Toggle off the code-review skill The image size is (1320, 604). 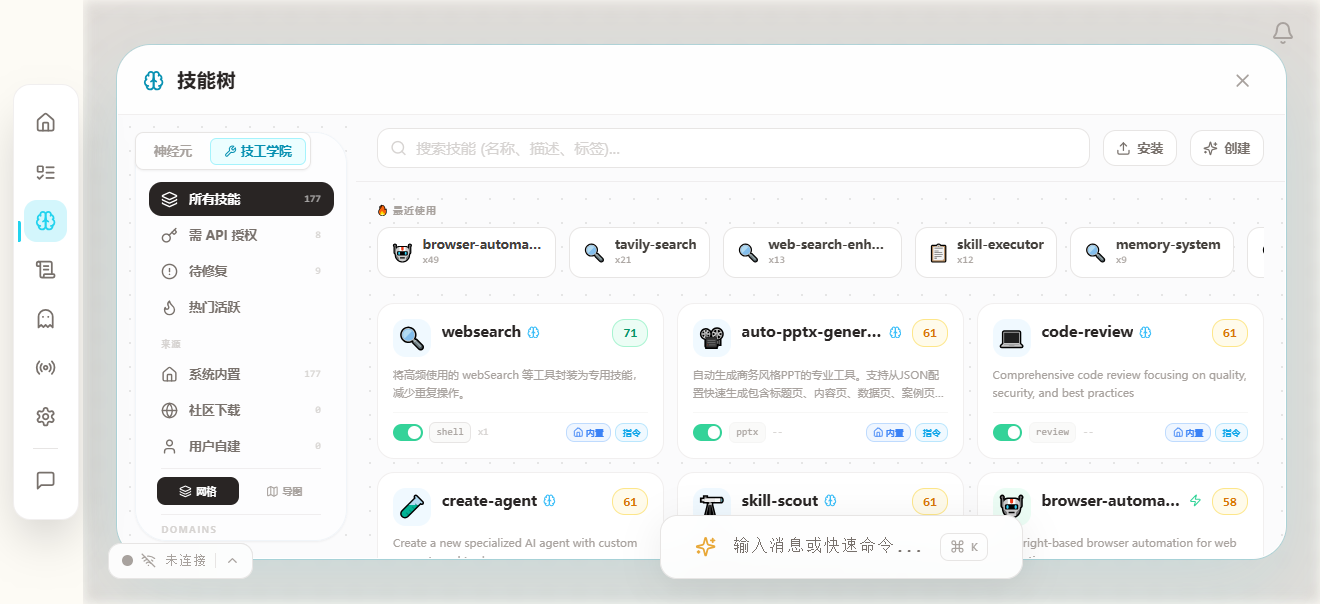click(1007, 432)
